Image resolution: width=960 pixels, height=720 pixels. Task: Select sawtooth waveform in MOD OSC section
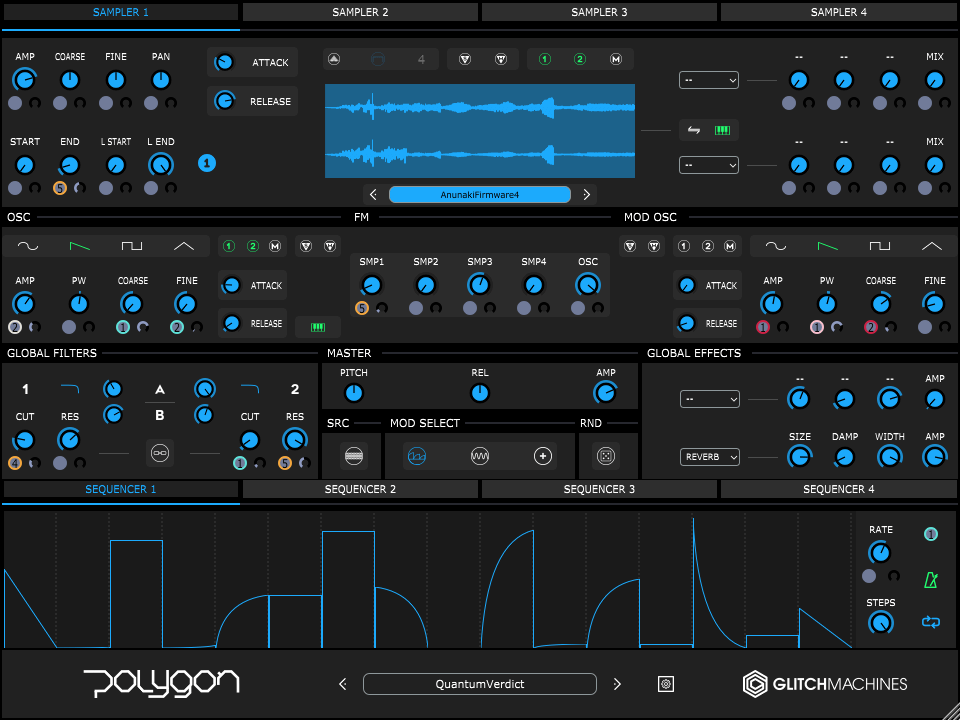tap(828, 246)
